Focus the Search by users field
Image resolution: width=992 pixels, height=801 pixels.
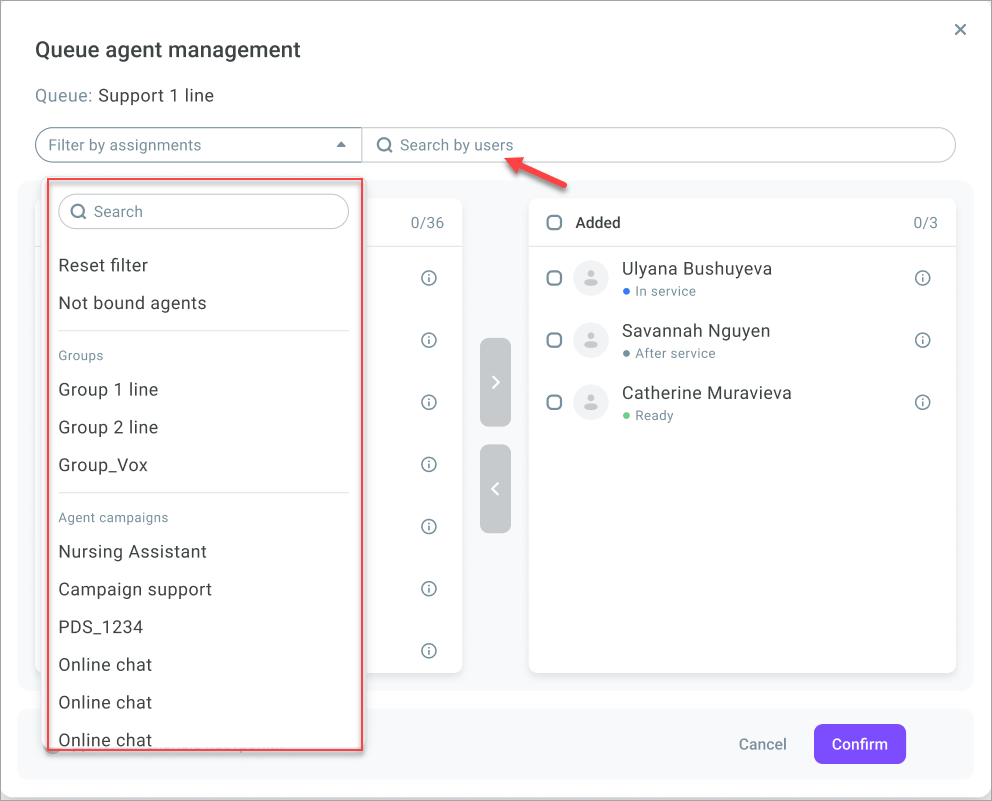pos(658,145)
